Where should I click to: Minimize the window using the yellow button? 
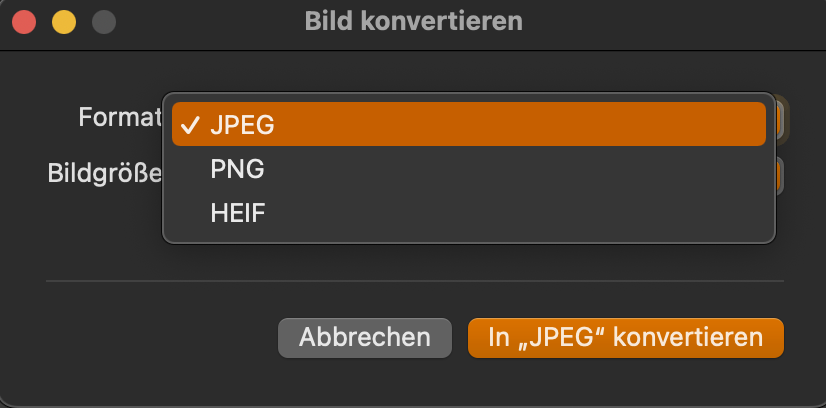tap(63, 21)
